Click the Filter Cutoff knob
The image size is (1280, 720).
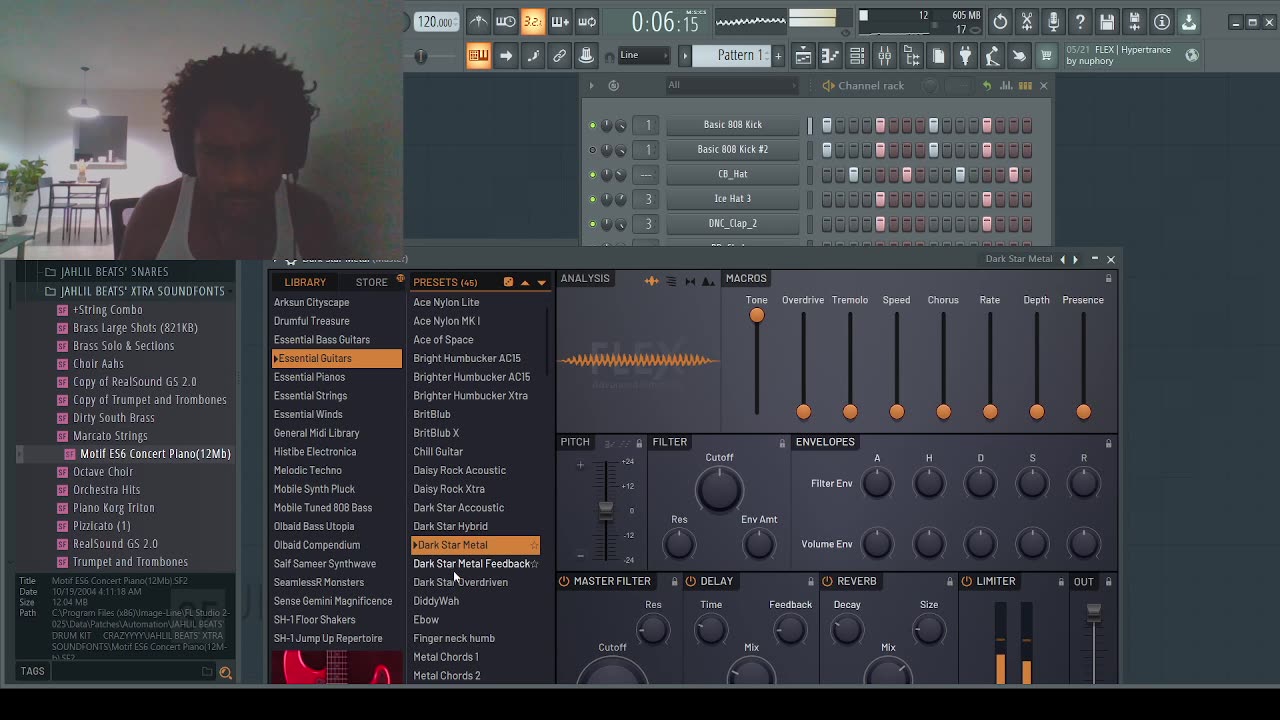(719, 490)
